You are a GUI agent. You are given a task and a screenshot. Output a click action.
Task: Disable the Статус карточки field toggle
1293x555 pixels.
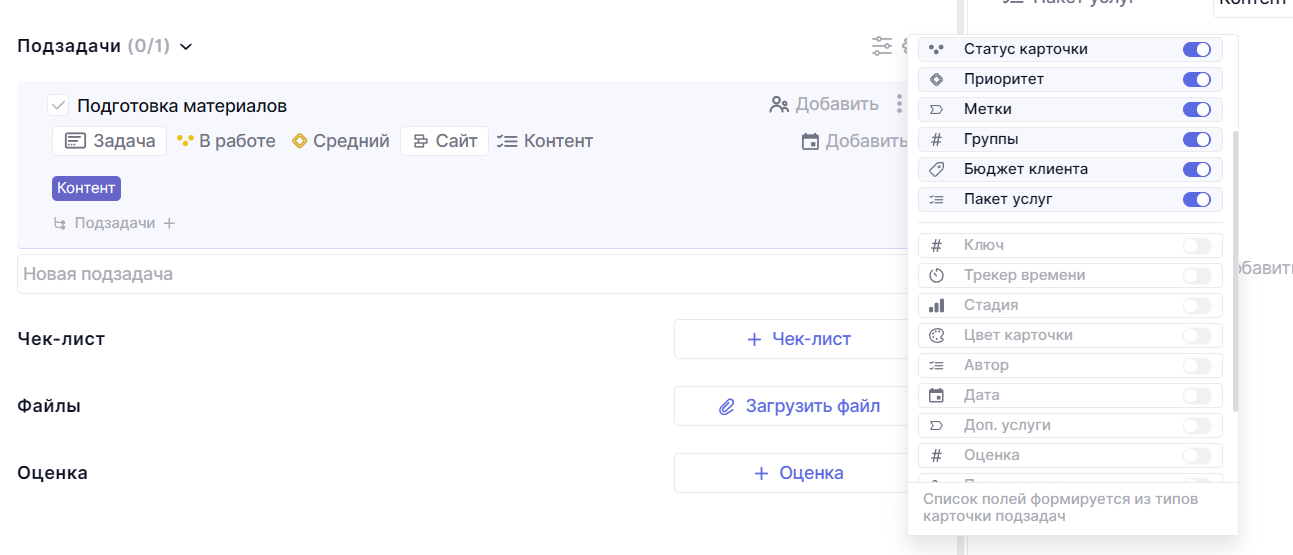(x=1196, y=49)
